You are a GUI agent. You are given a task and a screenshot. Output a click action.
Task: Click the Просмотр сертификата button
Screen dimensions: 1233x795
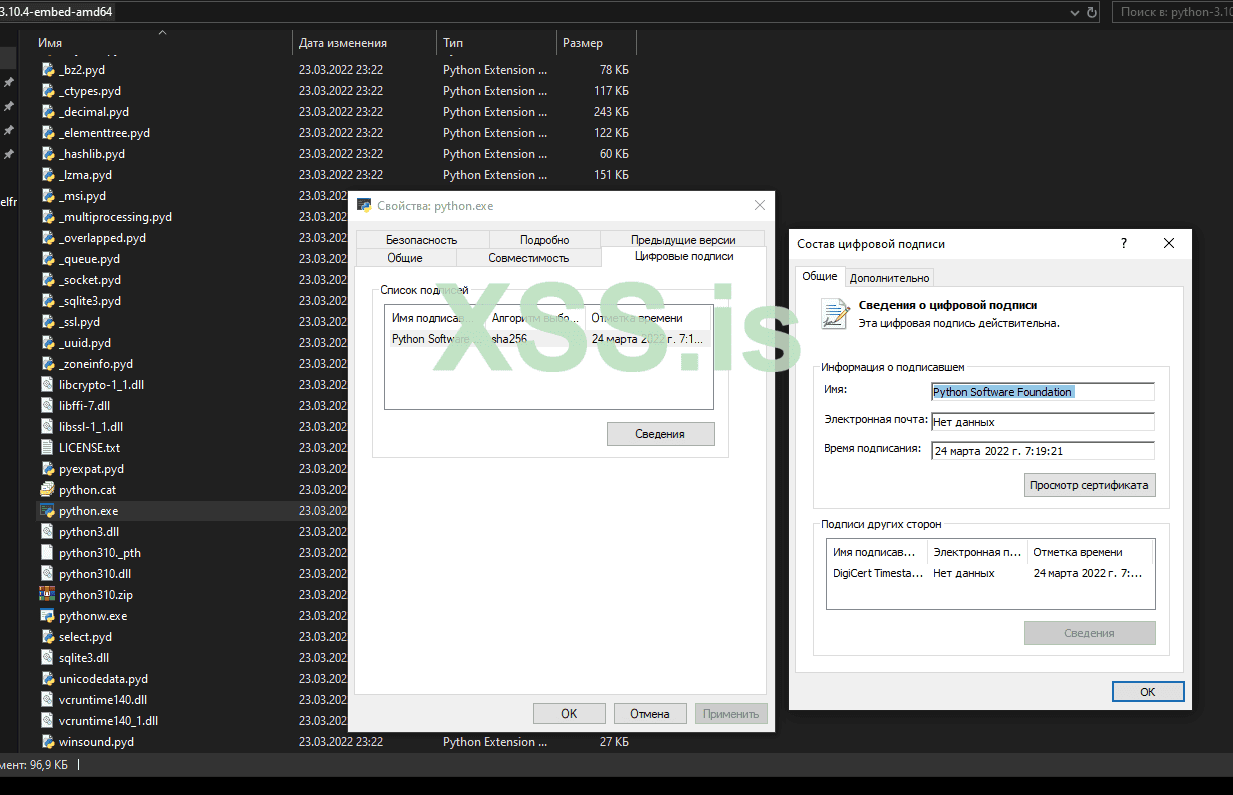pos(1090,485)
